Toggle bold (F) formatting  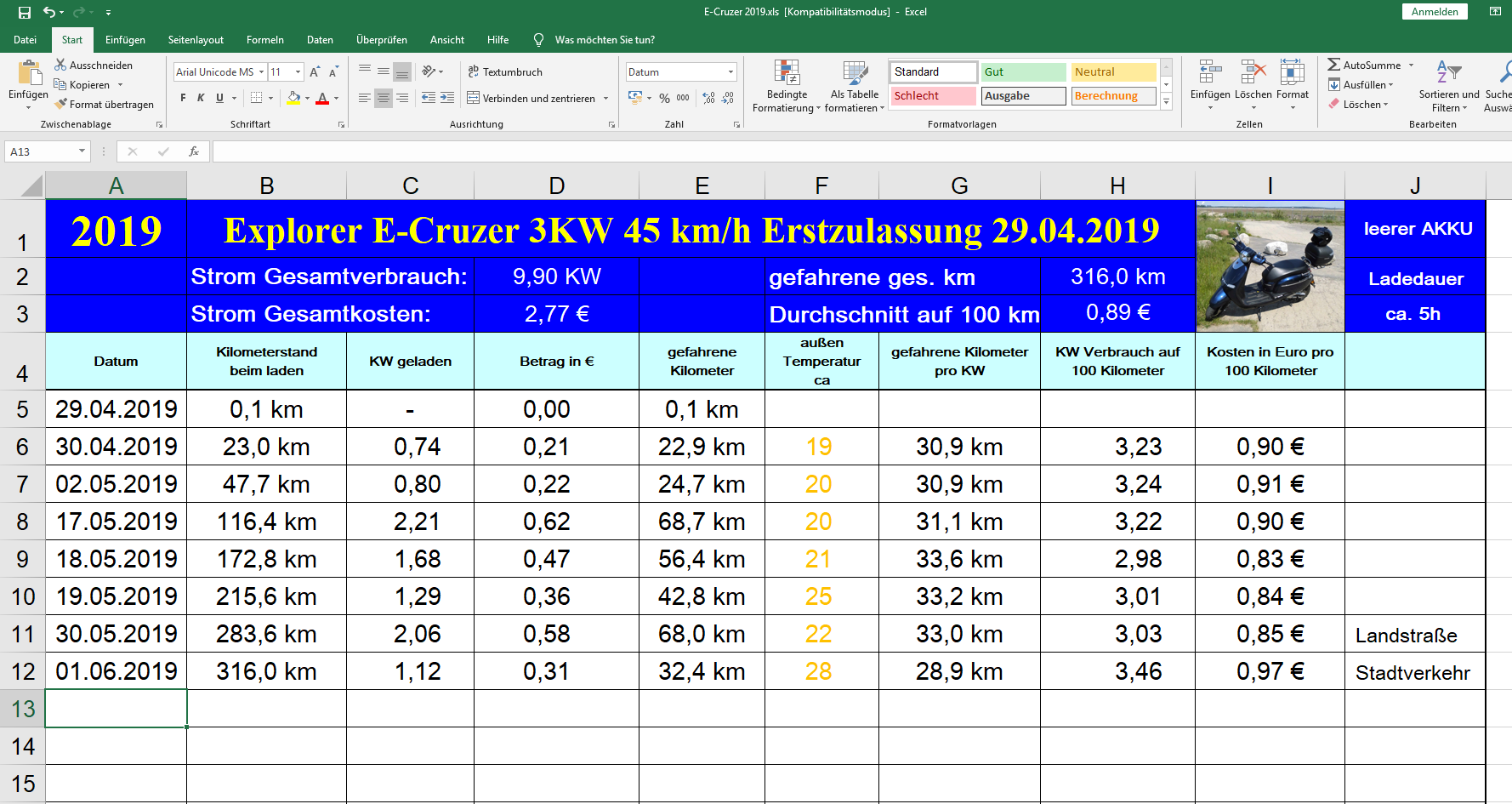(183, 99)
